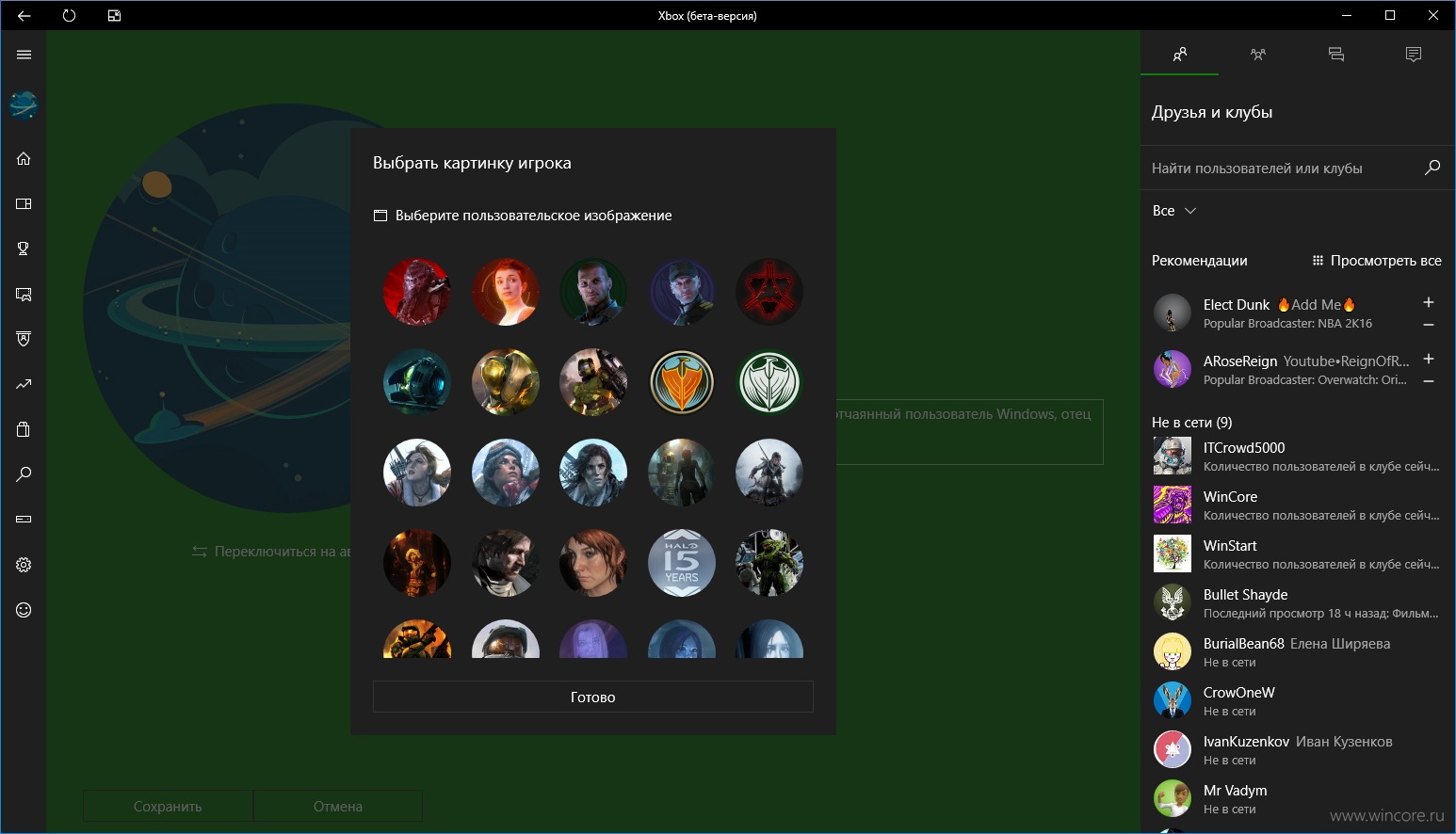
Task: Open Bullet Shayde friend entry
Action: pyautogui.click(x=1297, y=603)
